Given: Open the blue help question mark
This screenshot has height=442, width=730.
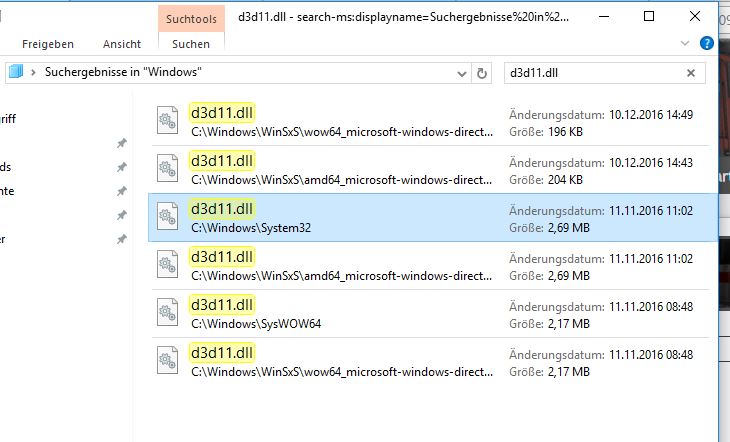Looking at the screenshot, I should point(707,44).
